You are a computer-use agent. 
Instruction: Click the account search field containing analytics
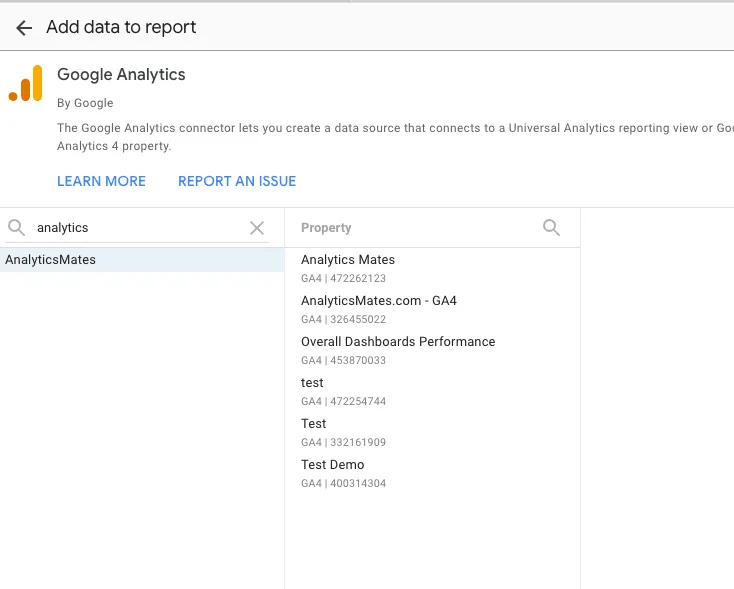(x=138, y=228)
